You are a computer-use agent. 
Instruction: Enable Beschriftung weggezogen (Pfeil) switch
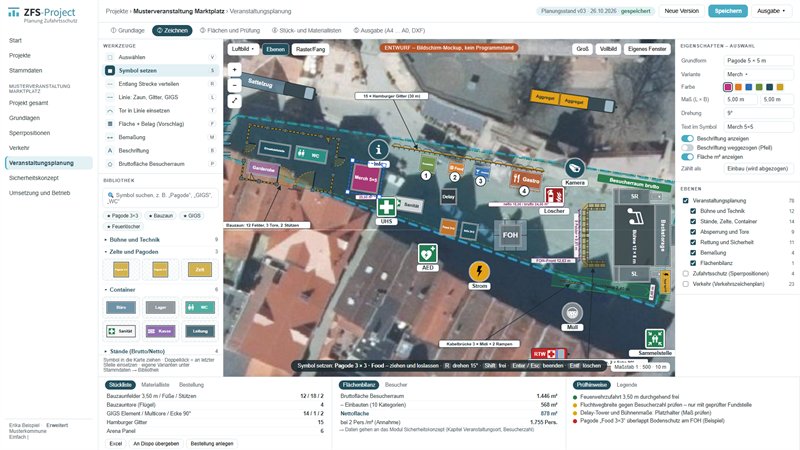tap(687, 148)
